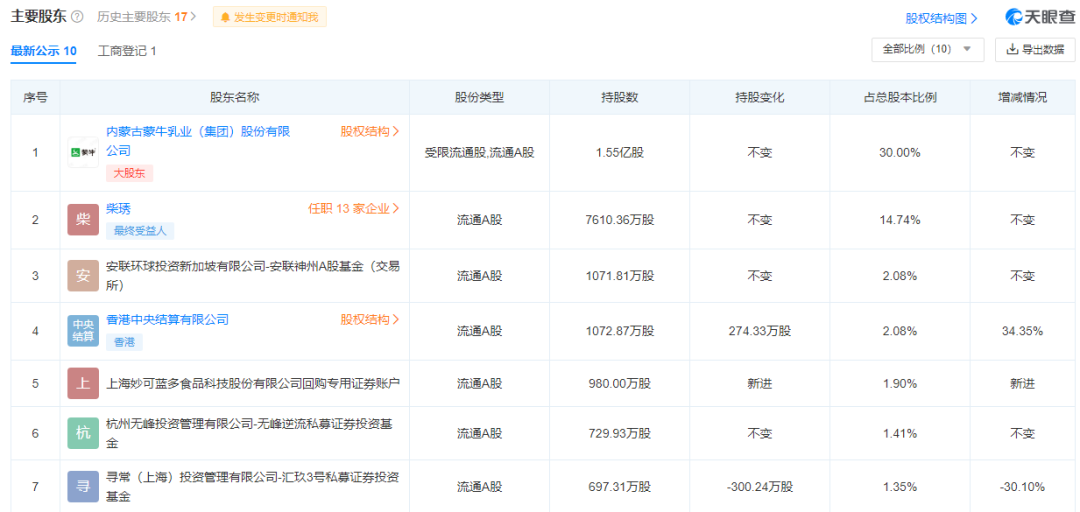Open 股权结构 for 内蒙古蒙牛乳业
The height and width of the screenshot is (512, 1080).
point(370,132)
